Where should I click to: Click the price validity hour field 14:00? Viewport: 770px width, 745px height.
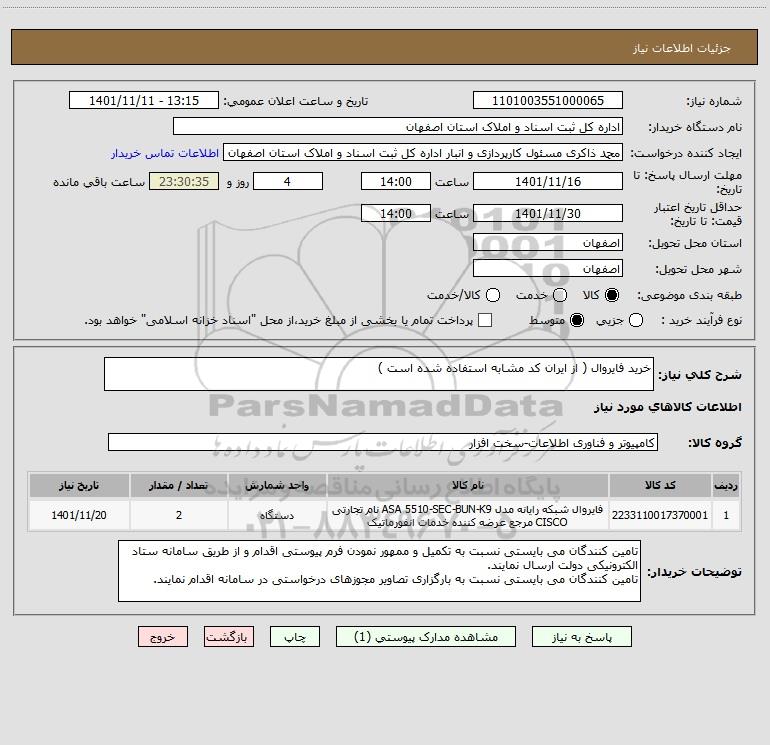click(396, 213)
